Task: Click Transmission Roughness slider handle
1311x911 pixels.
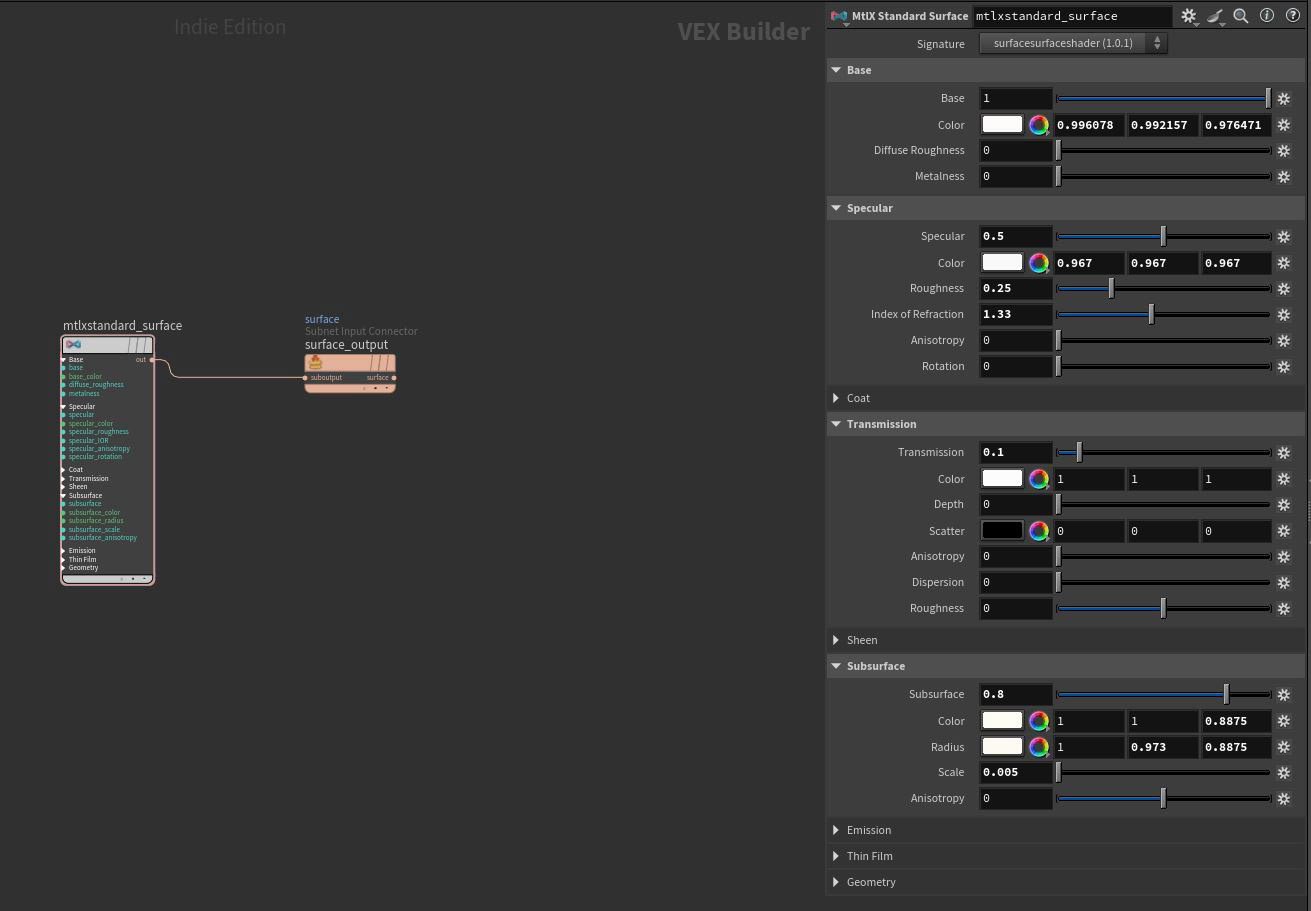Action: coord(1163,609)
